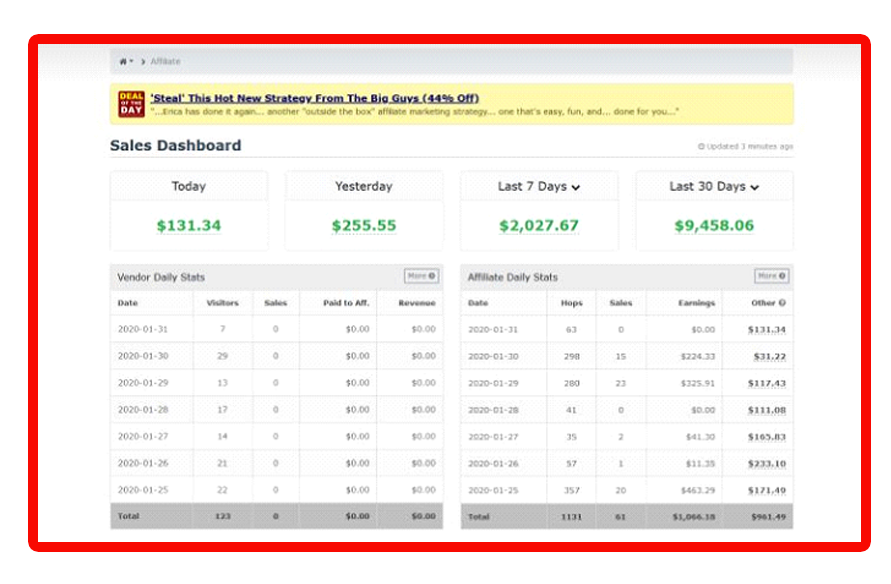This screenshot has height=584, width=891.
Task: Click affiliate other amount $117.43
Action: pos(767,383)
